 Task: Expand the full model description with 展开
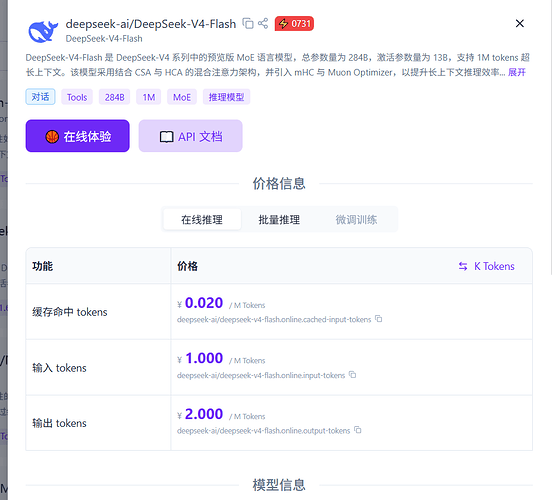tap(516, 73)
